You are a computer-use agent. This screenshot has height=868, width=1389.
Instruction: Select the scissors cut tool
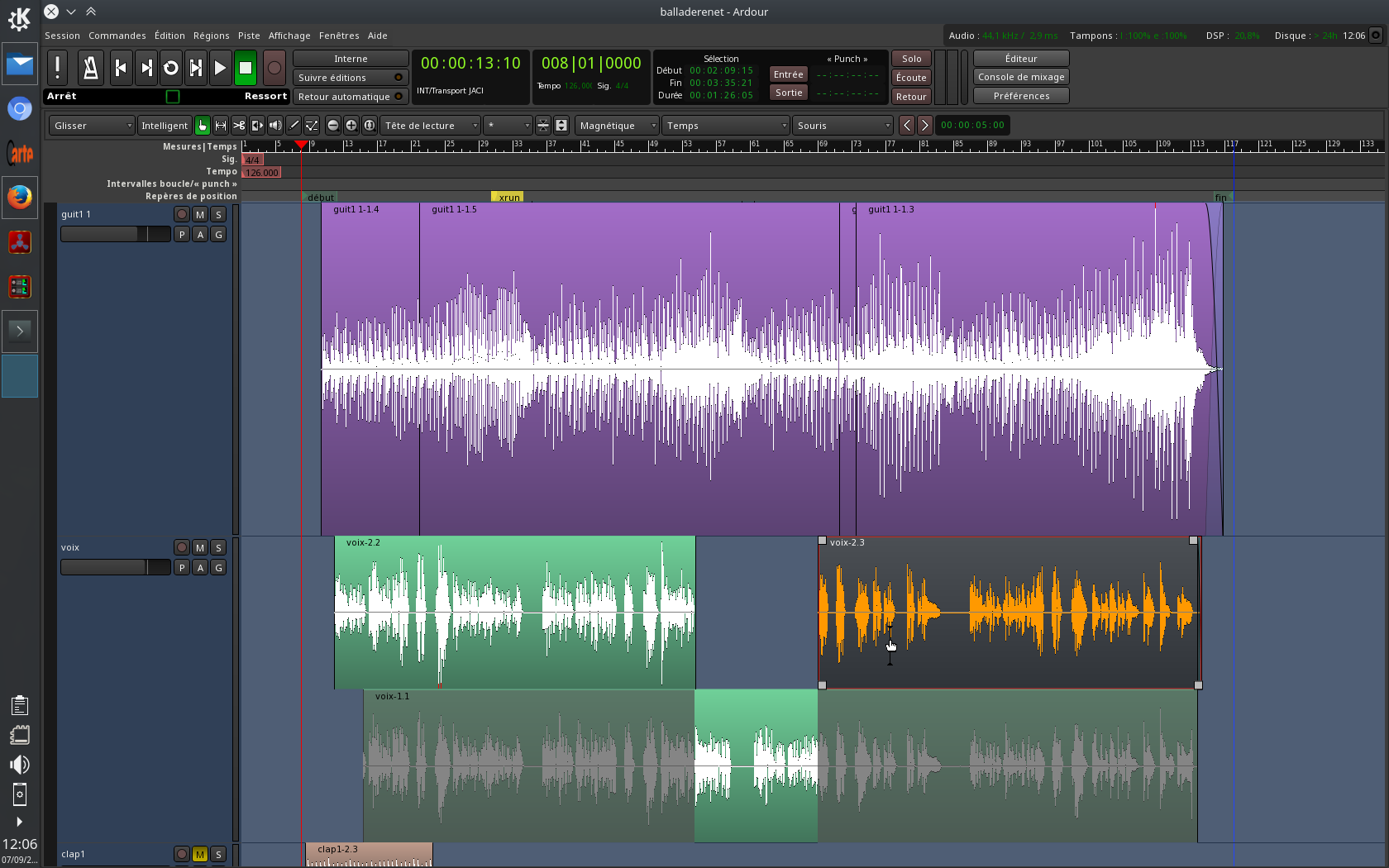tap(239, 126)
